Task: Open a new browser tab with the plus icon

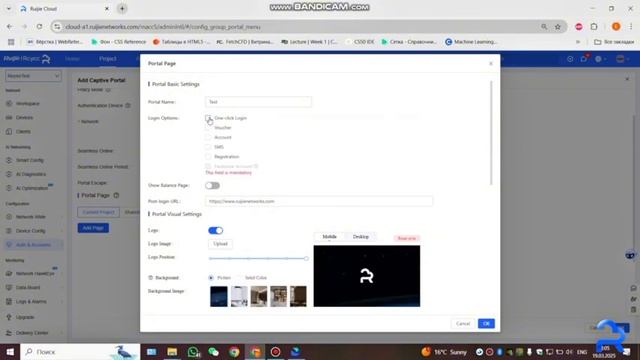Action: 122,9
